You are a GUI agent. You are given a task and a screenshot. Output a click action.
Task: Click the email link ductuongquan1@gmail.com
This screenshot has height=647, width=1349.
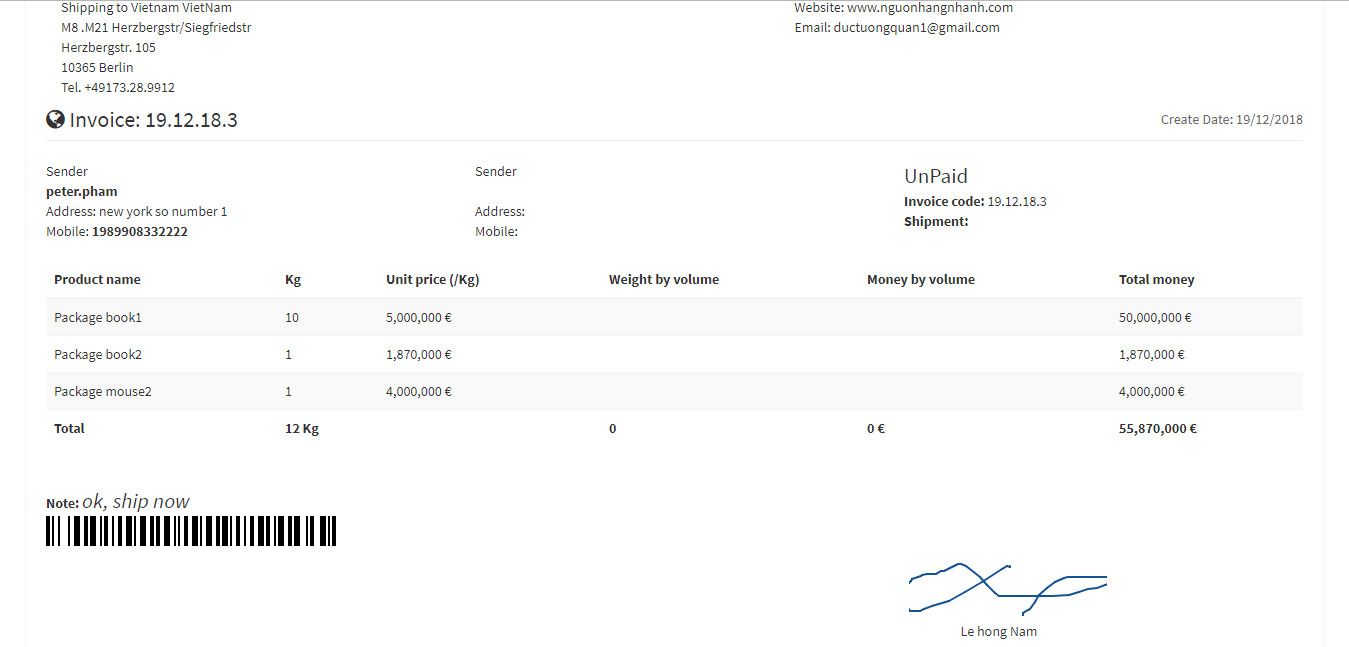(x=916, y=27)
